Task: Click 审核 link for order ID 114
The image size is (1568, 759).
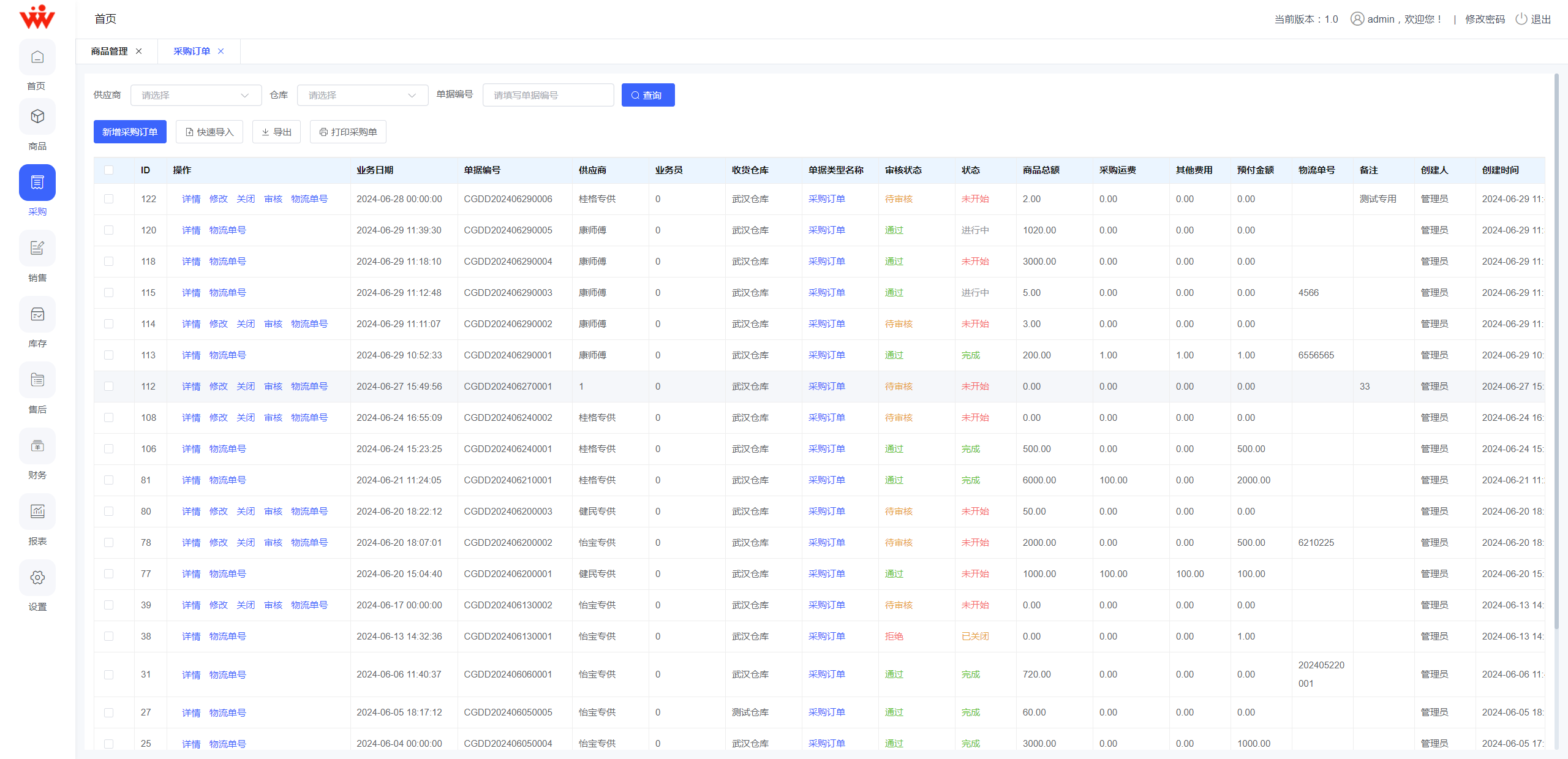Action: pos(273,323)
